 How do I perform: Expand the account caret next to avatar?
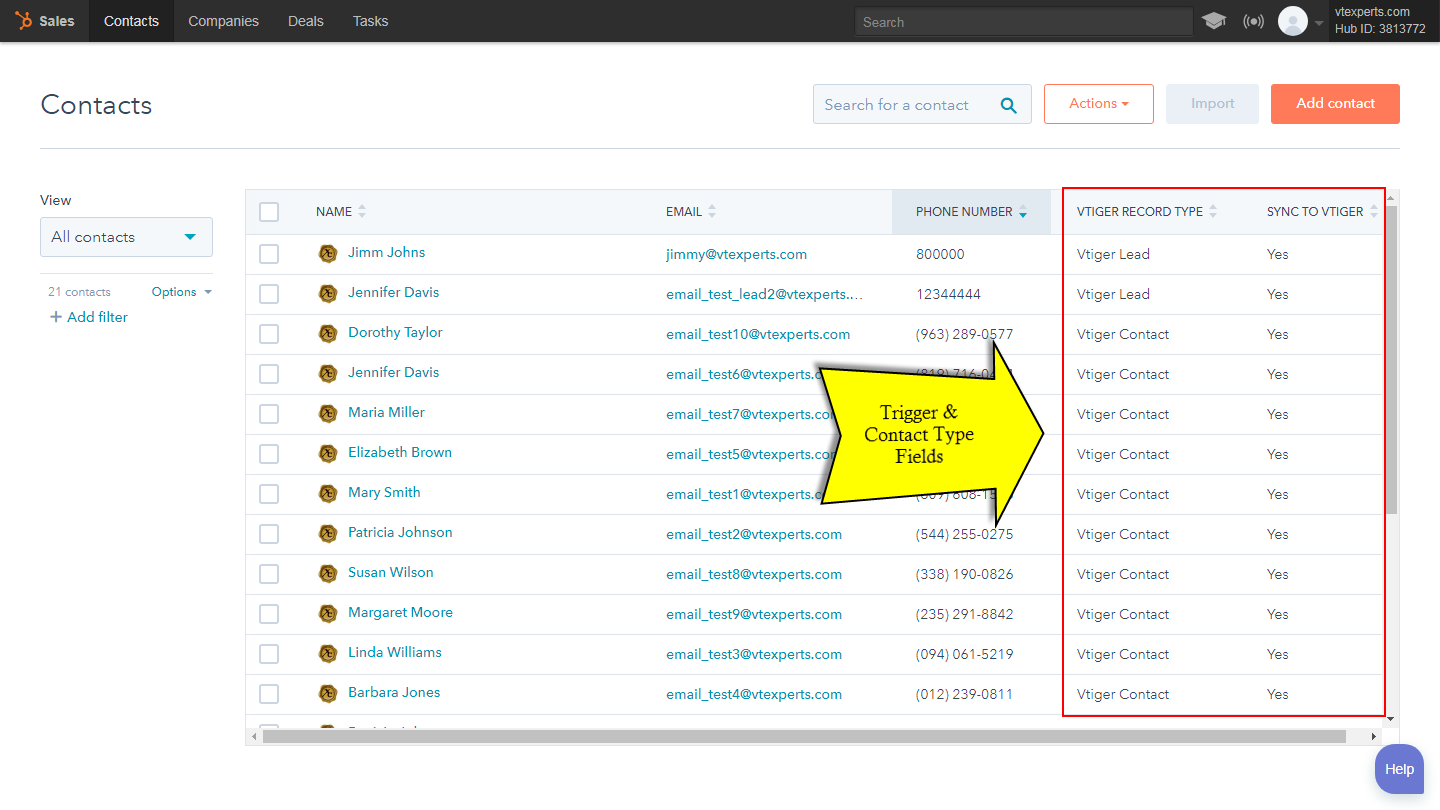coord(1319,22)
